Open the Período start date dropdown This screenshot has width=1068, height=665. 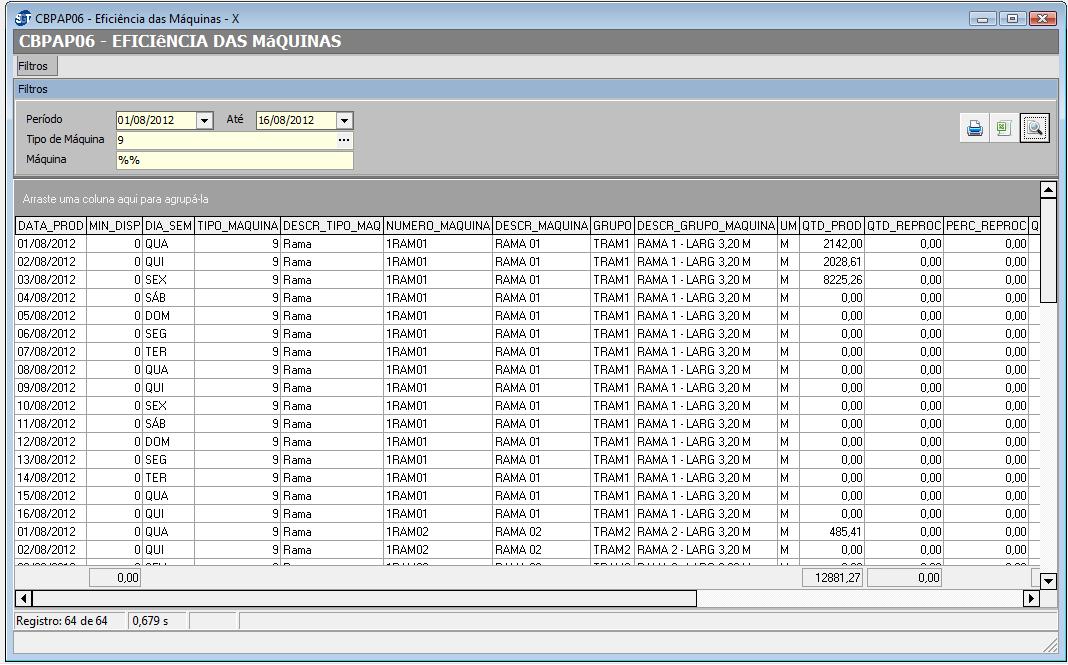[x=205, y=120]
